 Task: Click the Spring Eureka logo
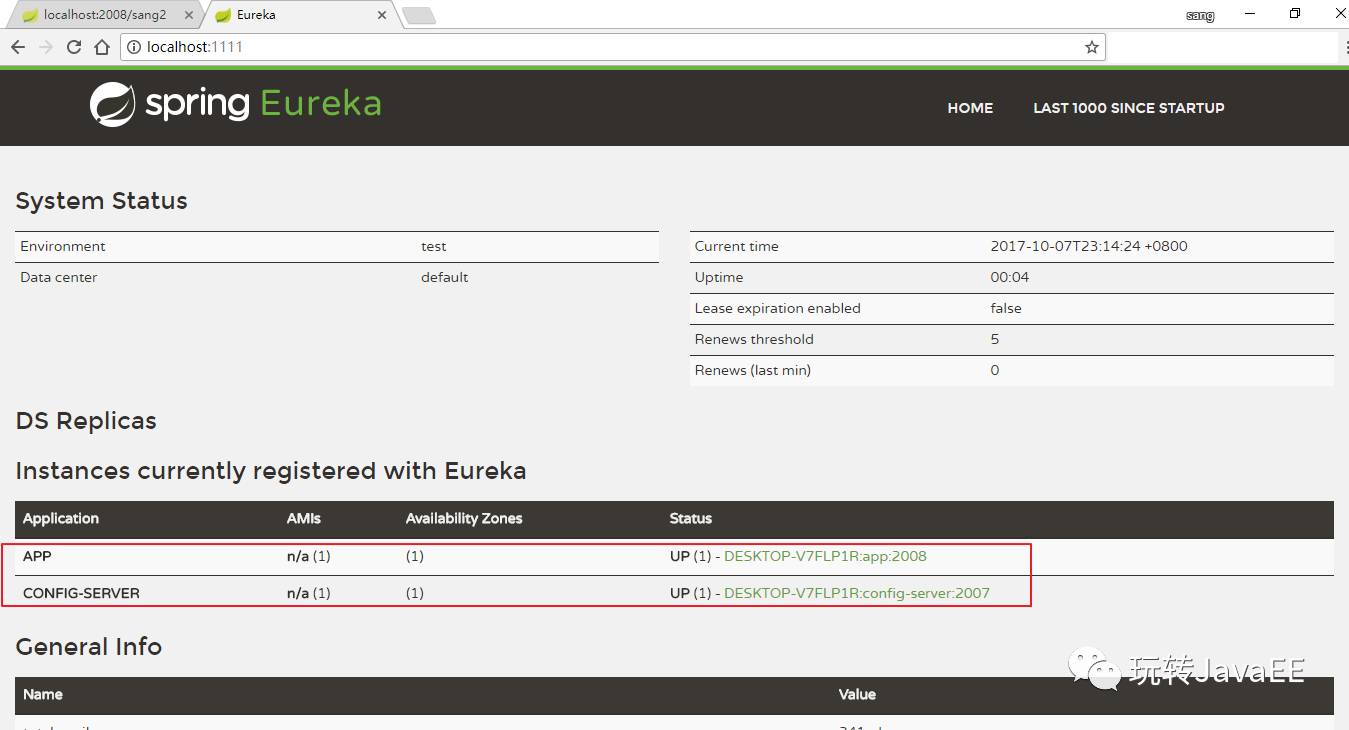point(235,104)
